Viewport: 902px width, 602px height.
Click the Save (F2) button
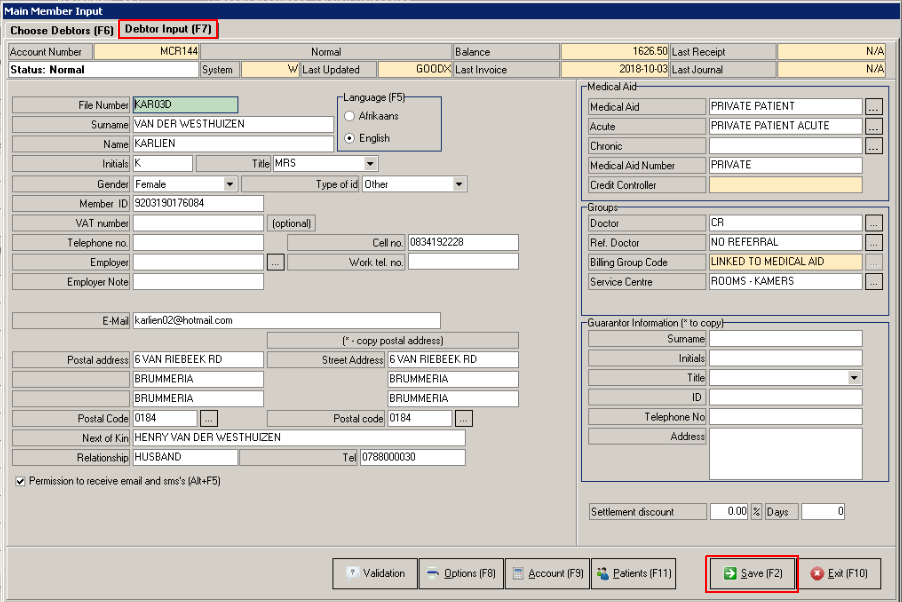point(752,574)
